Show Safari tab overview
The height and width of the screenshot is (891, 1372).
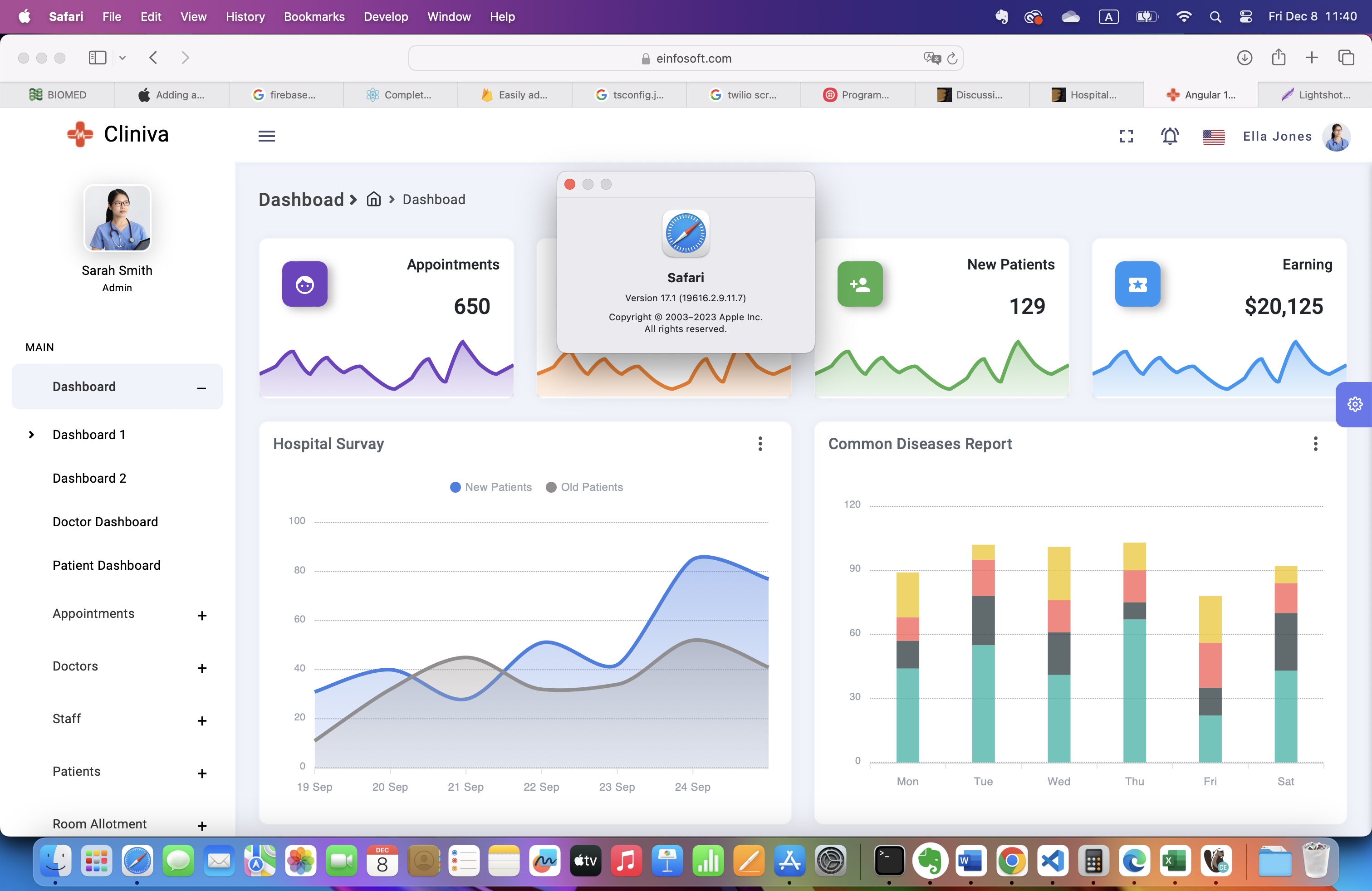[1346, 58]
